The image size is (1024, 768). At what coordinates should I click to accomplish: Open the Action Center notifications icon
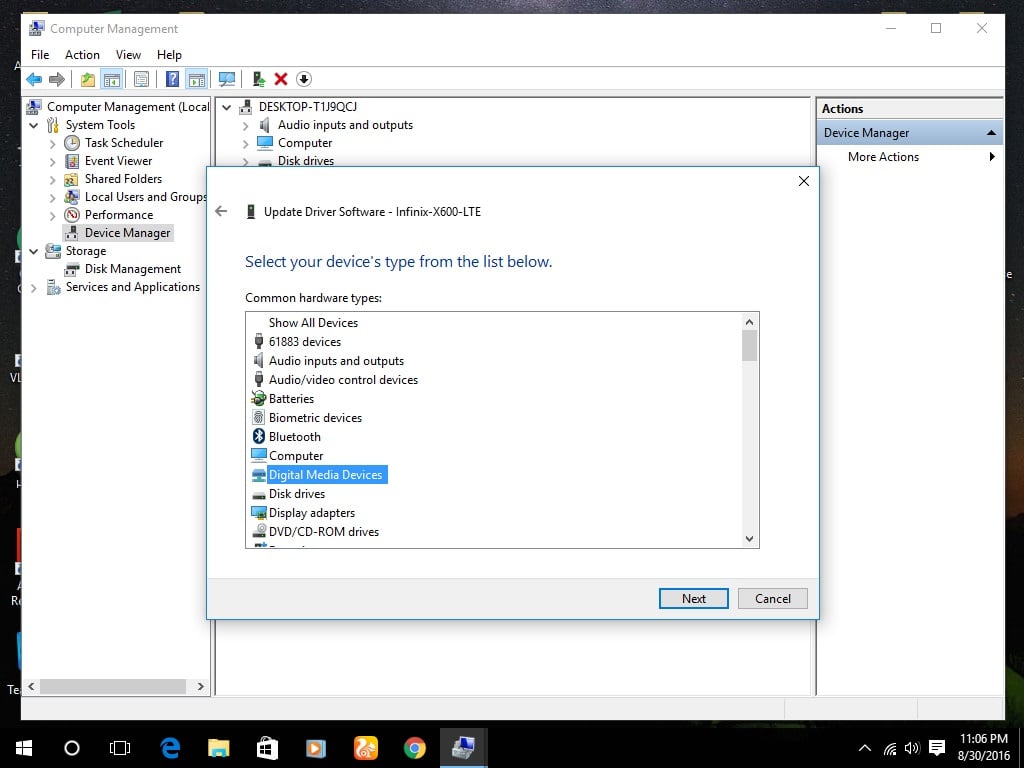937,748
